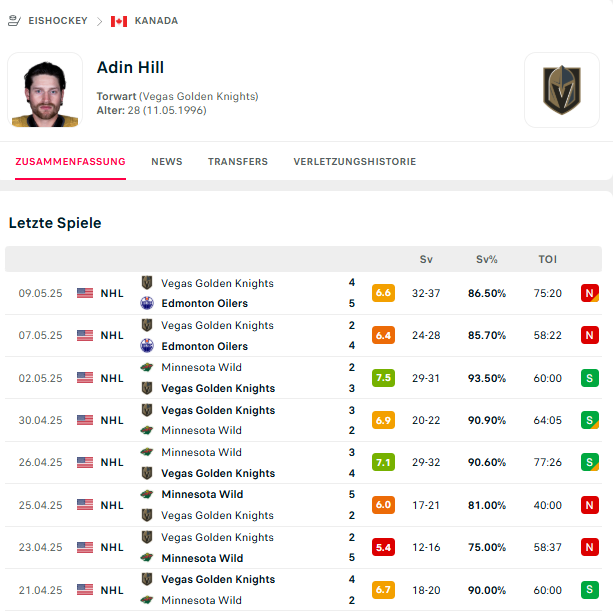
Task: Open Edmonton Oilers team in 07.05.25 game
Action: (204, 346)
